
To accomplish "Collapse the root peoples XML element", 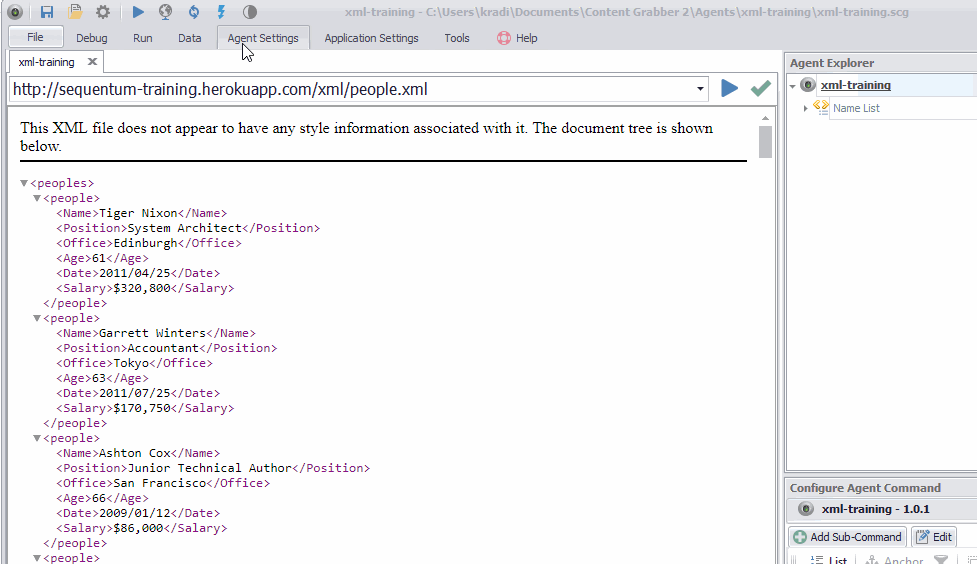I will point(24,184).
